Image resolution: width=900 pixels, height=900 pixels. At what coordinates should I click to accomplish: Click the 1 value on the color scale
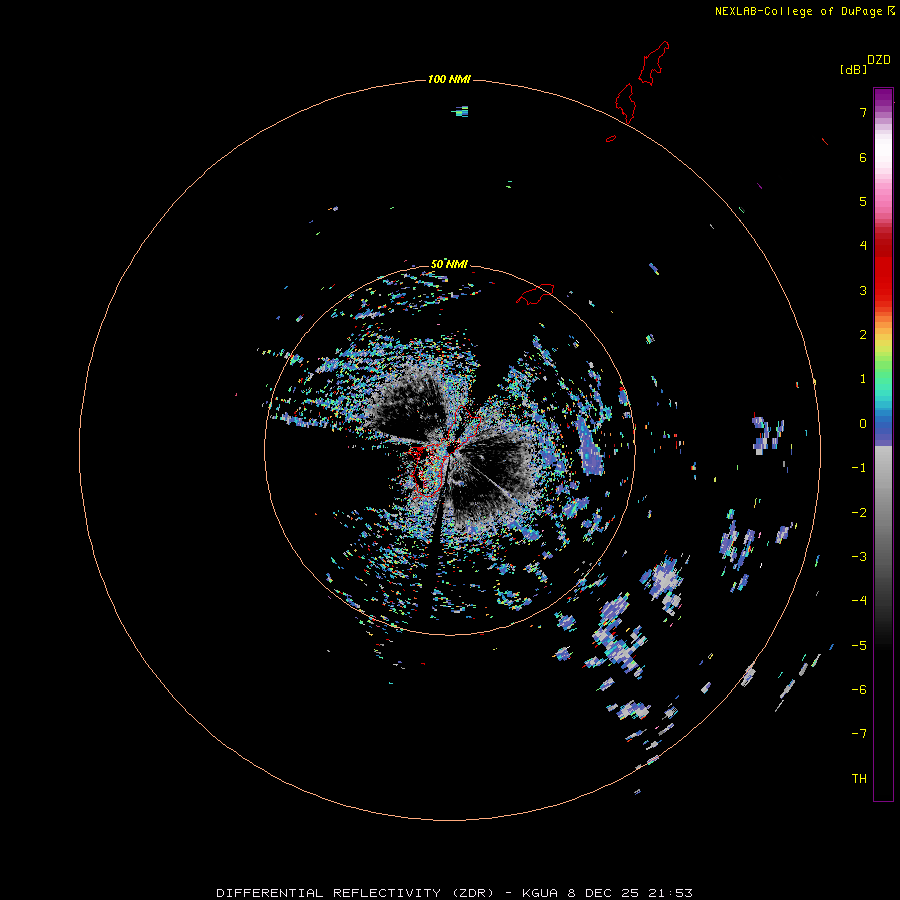tap(862, 379)
